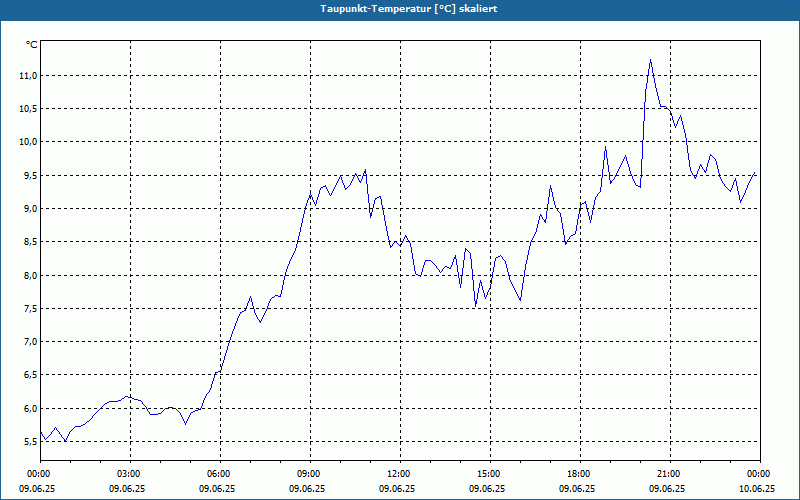Select the '11,0' y-axis label

(28, 76)
